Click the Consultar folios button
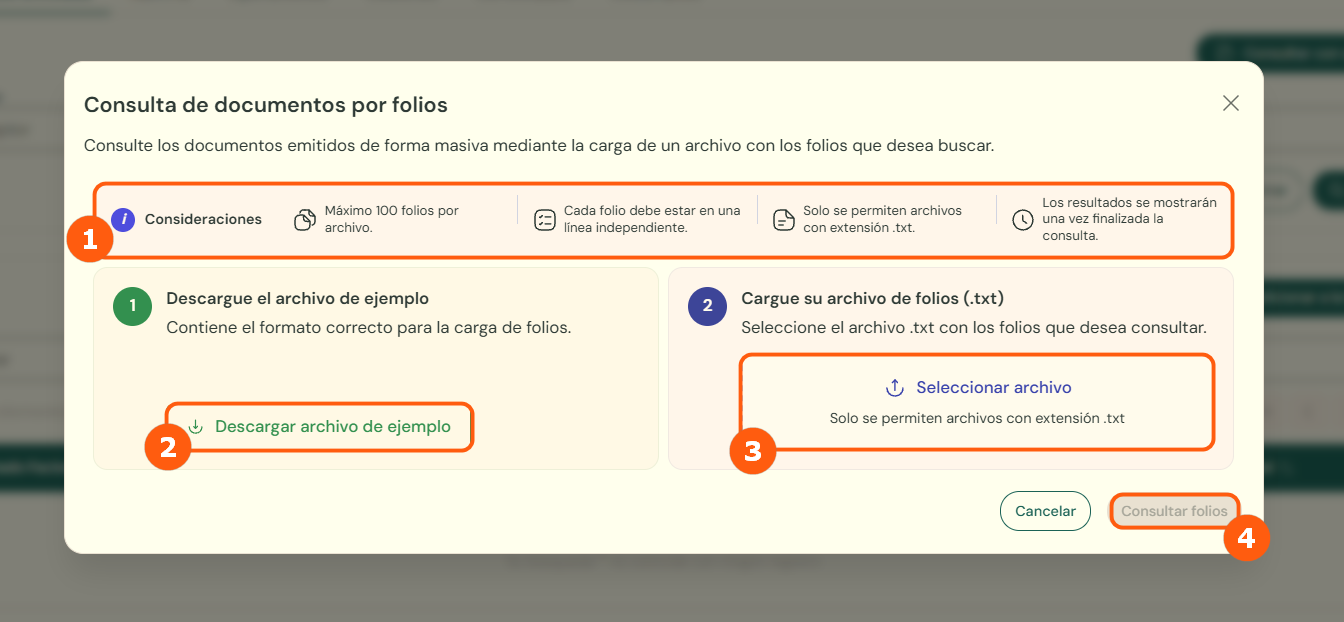 (x=1174, y=511)
